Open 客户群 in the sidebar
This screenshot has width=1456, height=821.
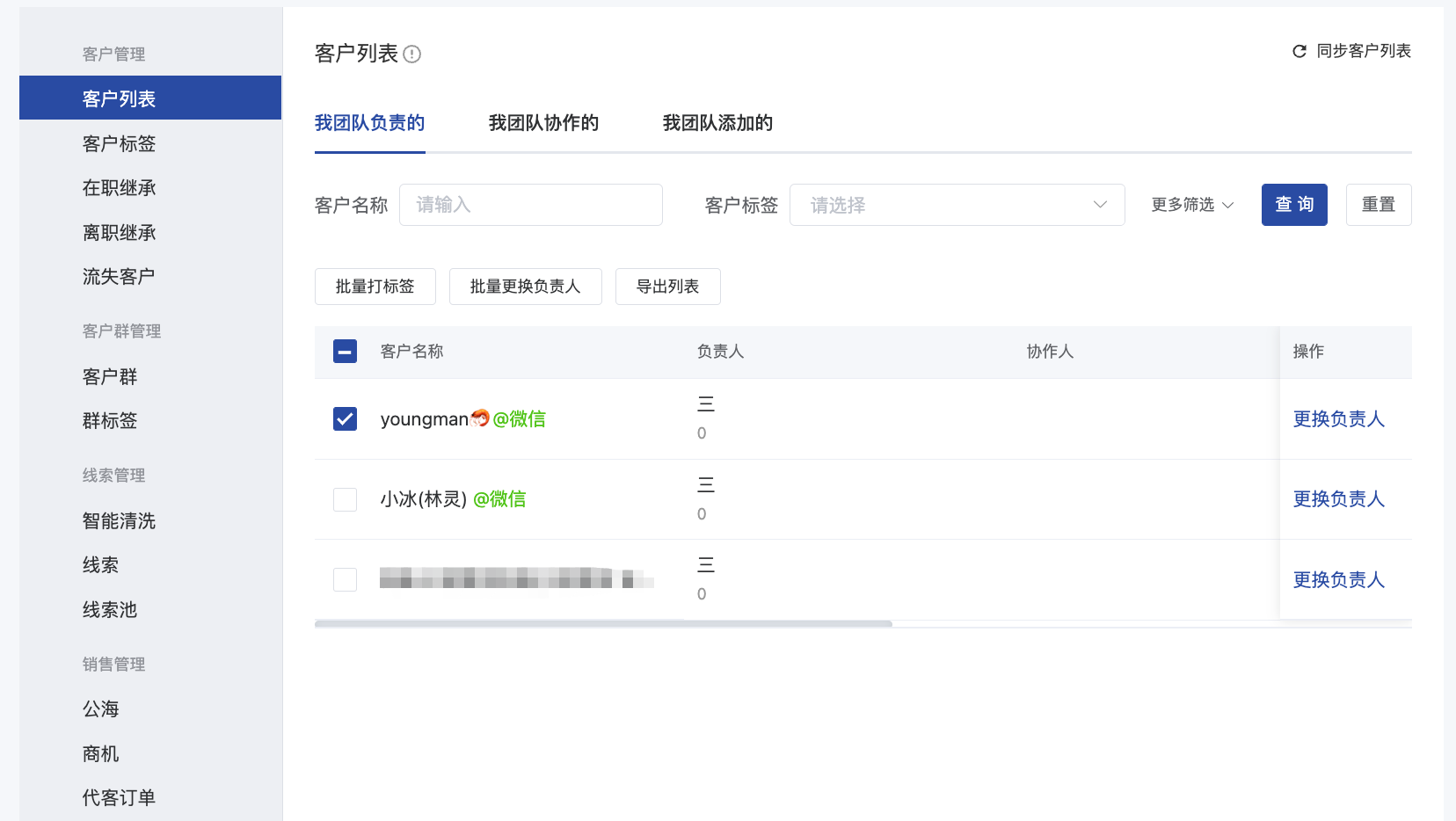click(110, 377)
